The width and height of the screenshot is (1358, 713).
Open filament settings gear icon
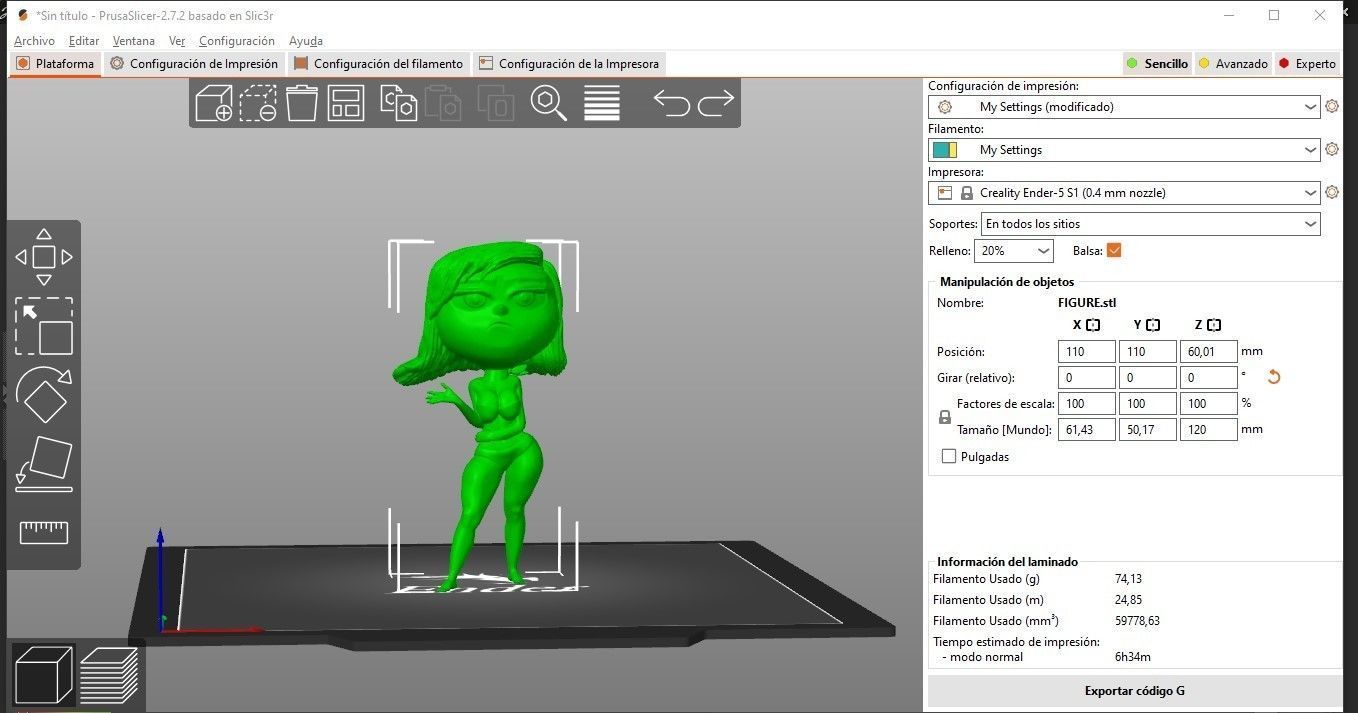(1332, 150)
